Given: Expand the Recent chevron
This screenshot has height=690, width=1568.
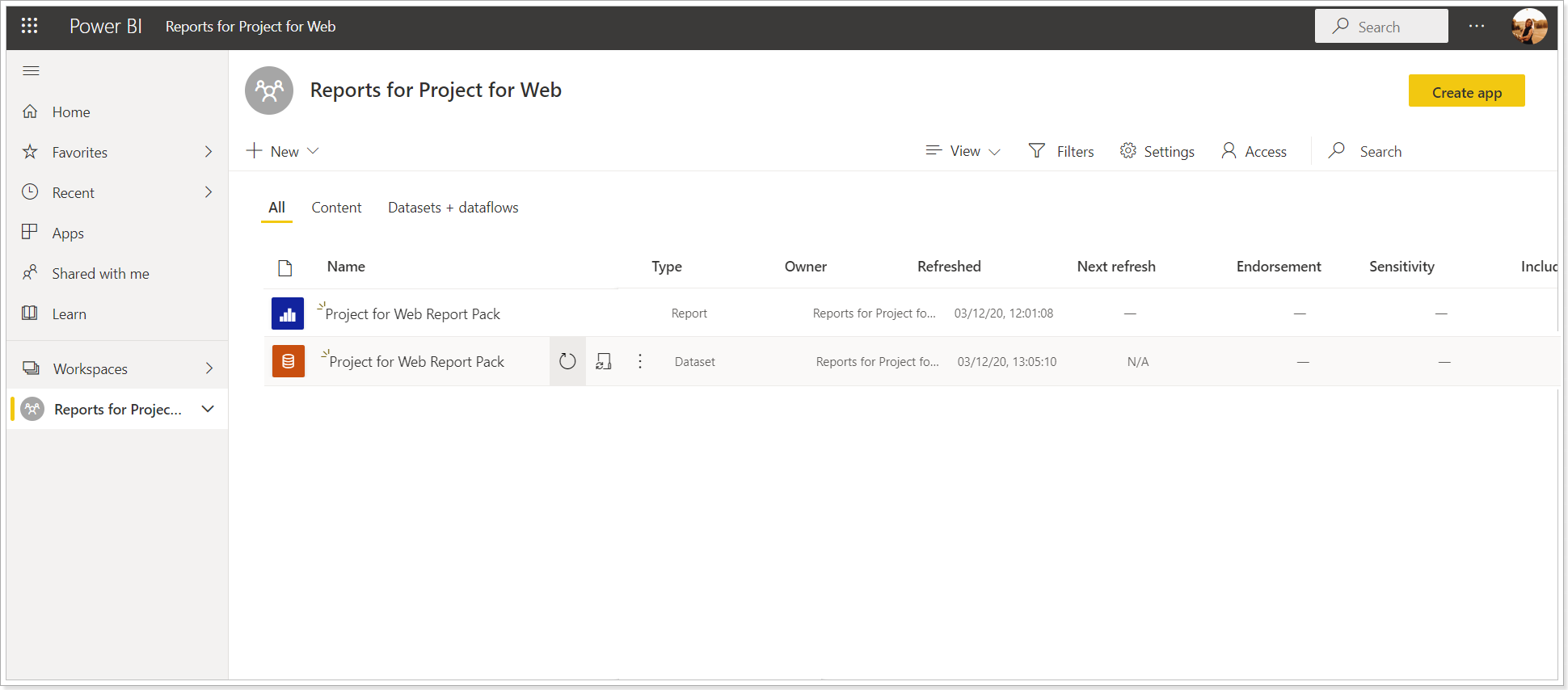Looking at the screenshot, I should pos(209,192).
